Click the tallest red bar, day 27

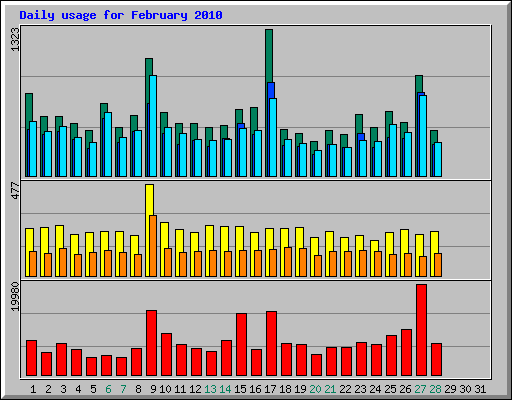point(421,330)
